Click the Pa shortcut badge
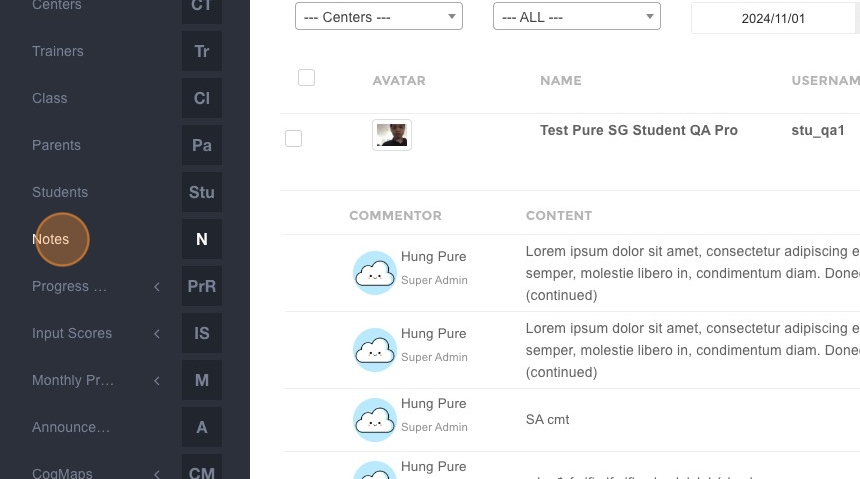The image size is (860, 479). (202, 145)
